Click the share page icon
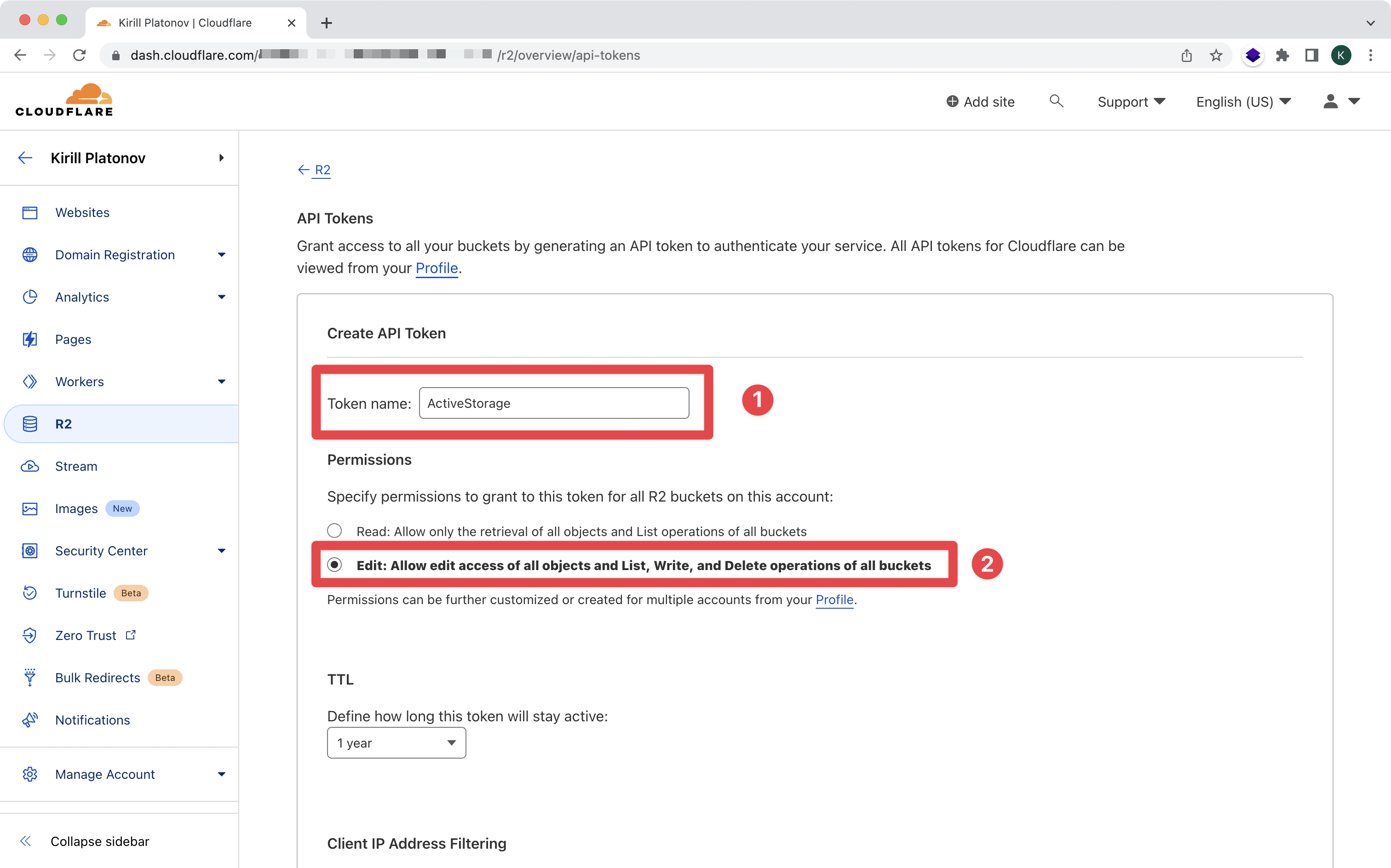The width and height of the screenshot is (1391, 868). (x=1187, y=55)
